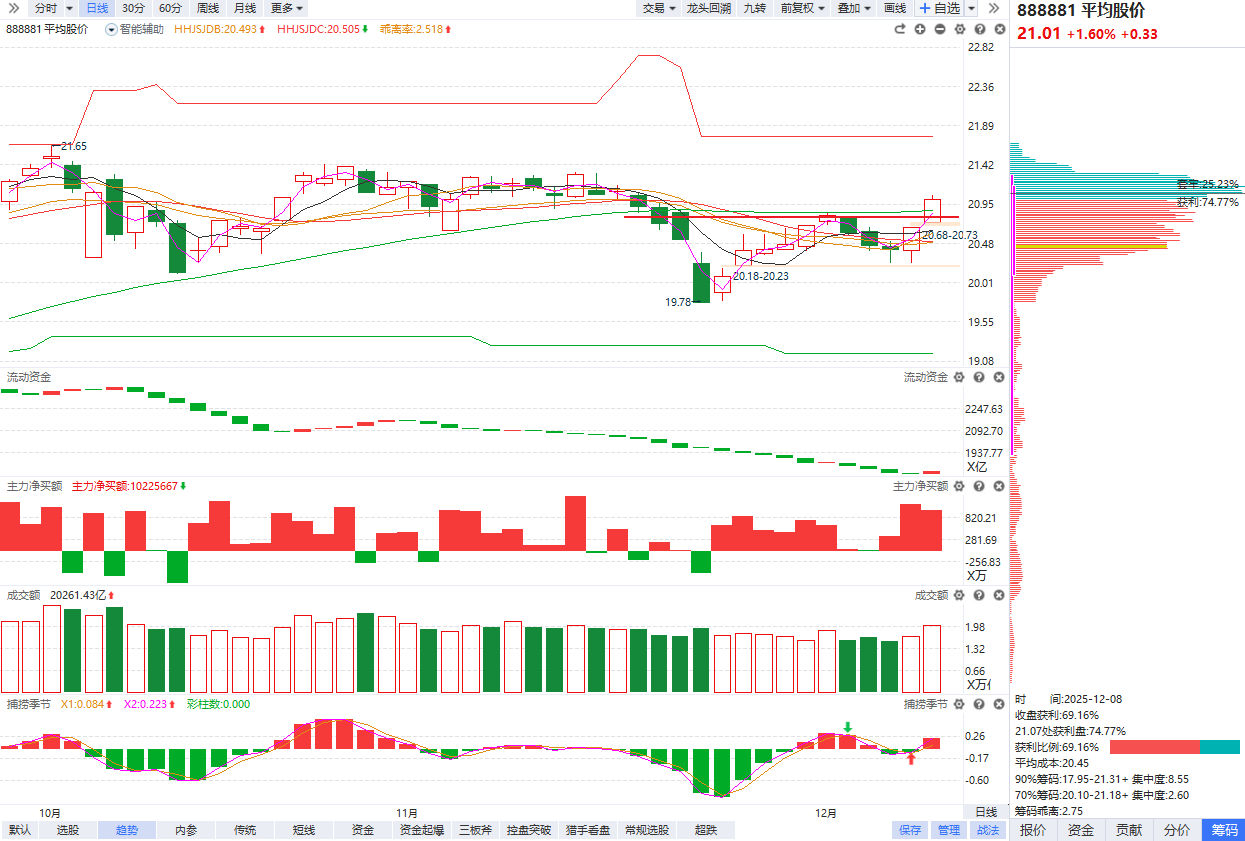1245x841 pixels.
Task: Toggle the 九转 indicator overlay
Action: [x=754, y=8]
